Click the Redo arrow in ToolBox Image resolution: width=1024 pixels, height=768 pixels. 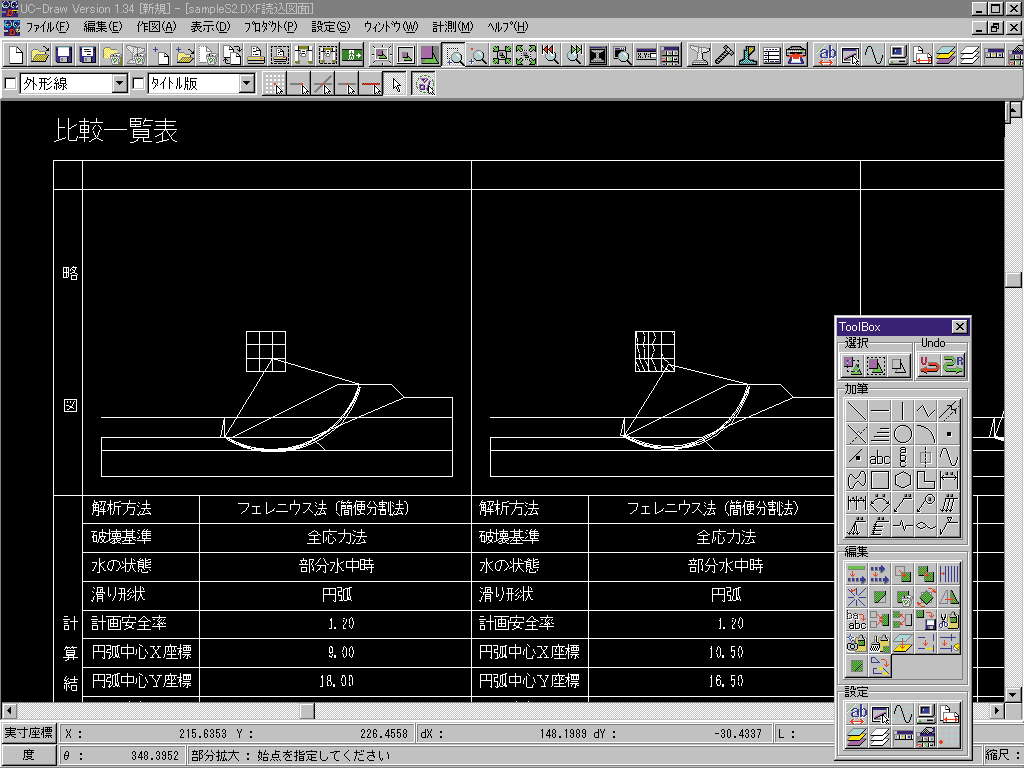coord(953,366)
